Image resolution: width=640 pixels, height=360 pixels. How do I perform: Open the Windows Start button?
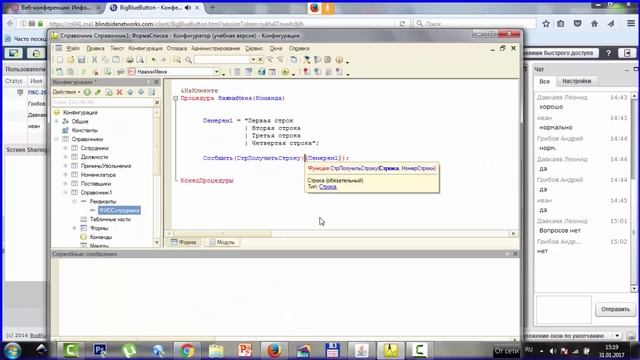tap(12, 350)
